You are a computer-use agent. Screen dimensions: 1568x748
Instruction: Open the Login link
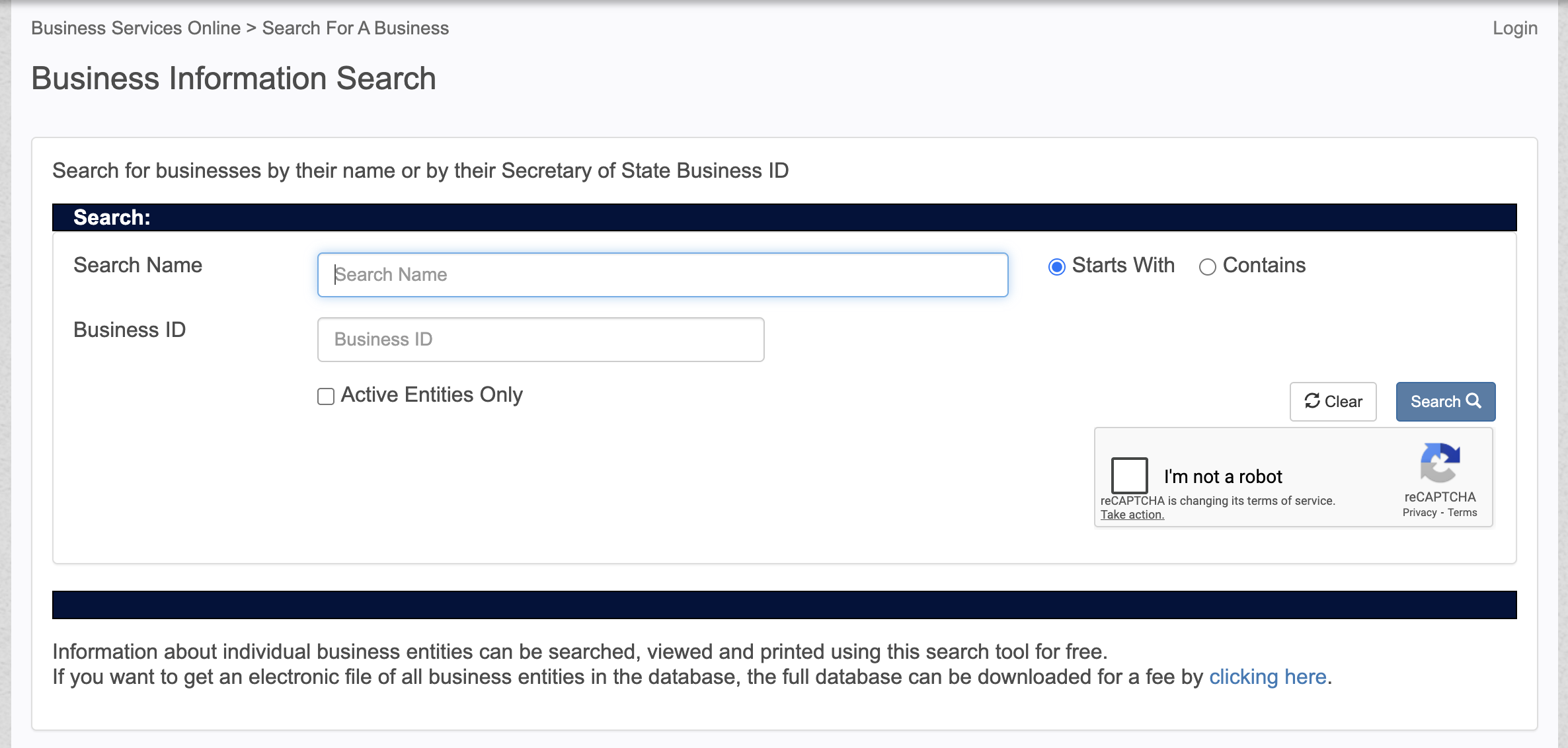coord(1514,28)
